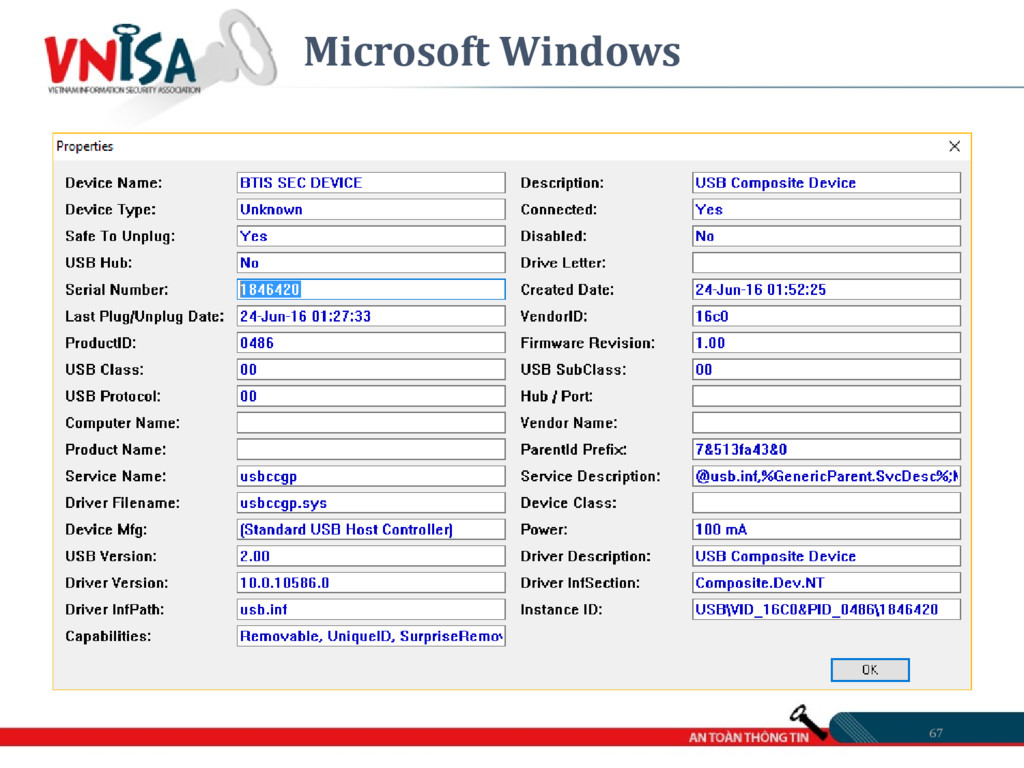Viewport: 1024px width, 768px height.
Task: Click the USB Protocol value field
Action: (x=371, y=396)
